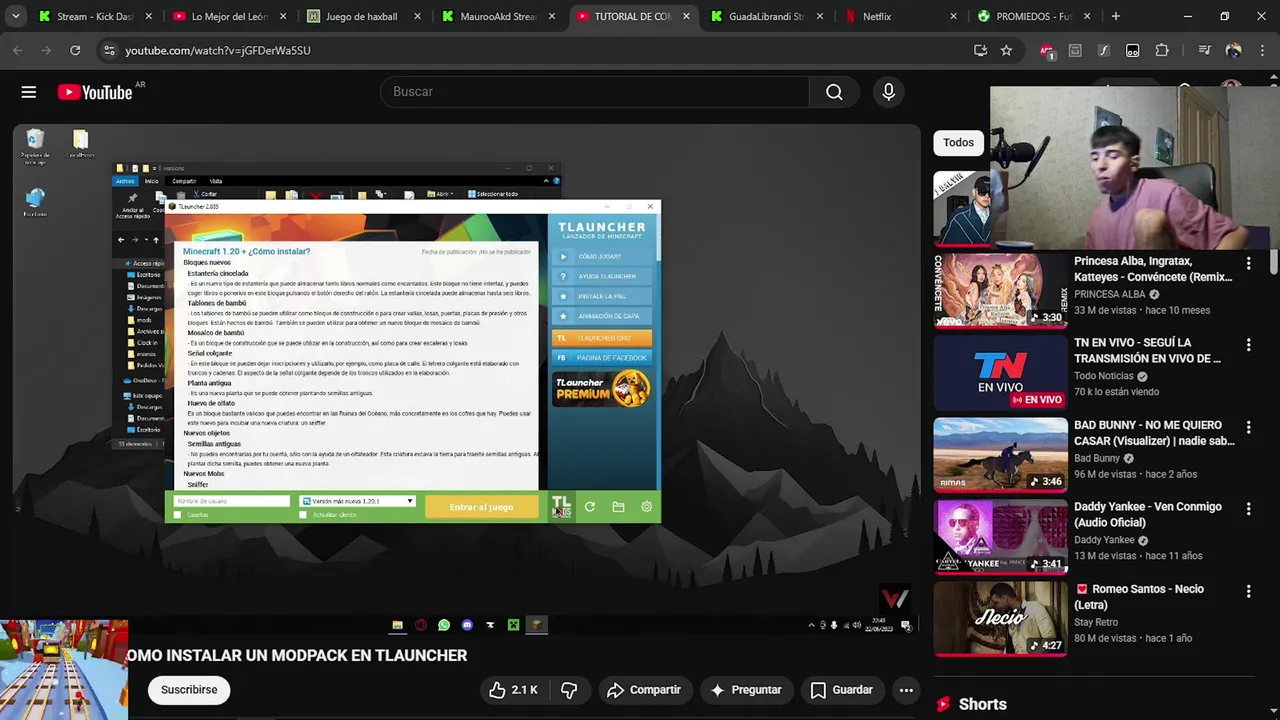Click the Guardar save button
This screenshot has height=720, width=1280.
pos(842,690)
